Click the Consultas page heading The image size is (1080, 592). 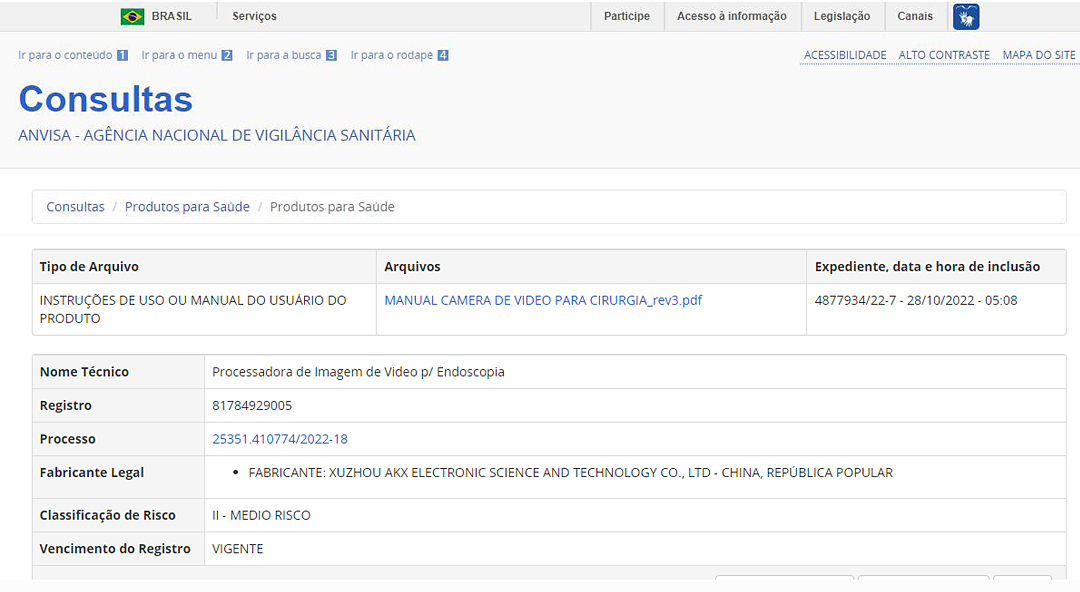tap(106, 99)
